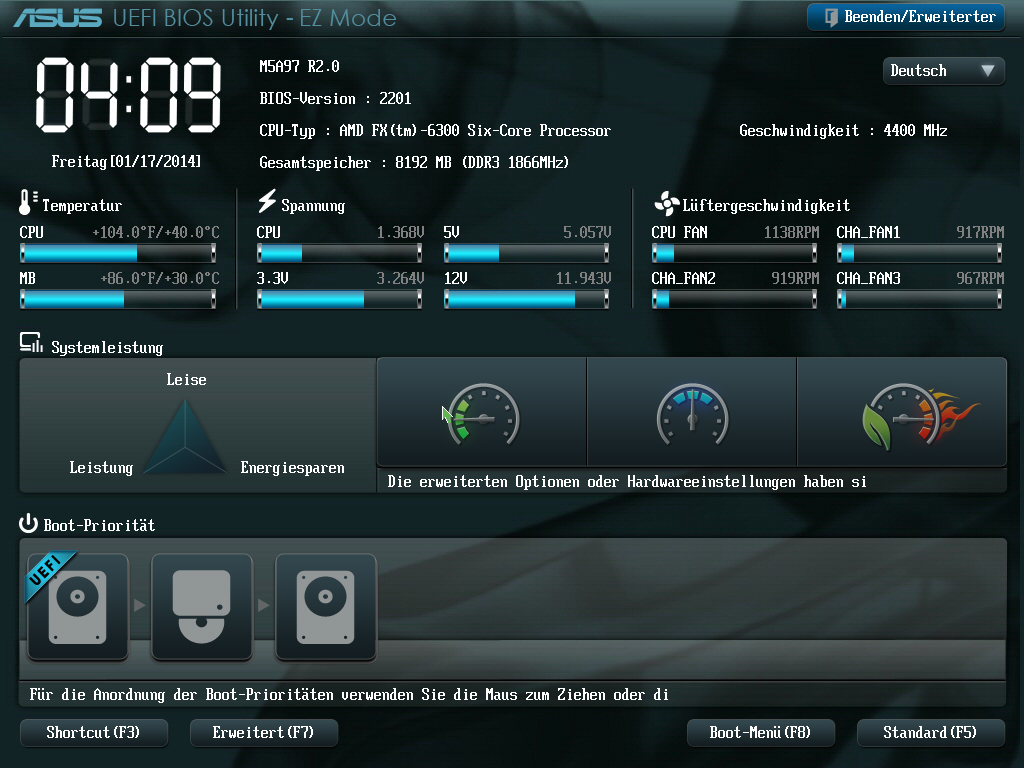Click the 11.943V value
The height and width of the screenshot is (768, 1024).
583,279
